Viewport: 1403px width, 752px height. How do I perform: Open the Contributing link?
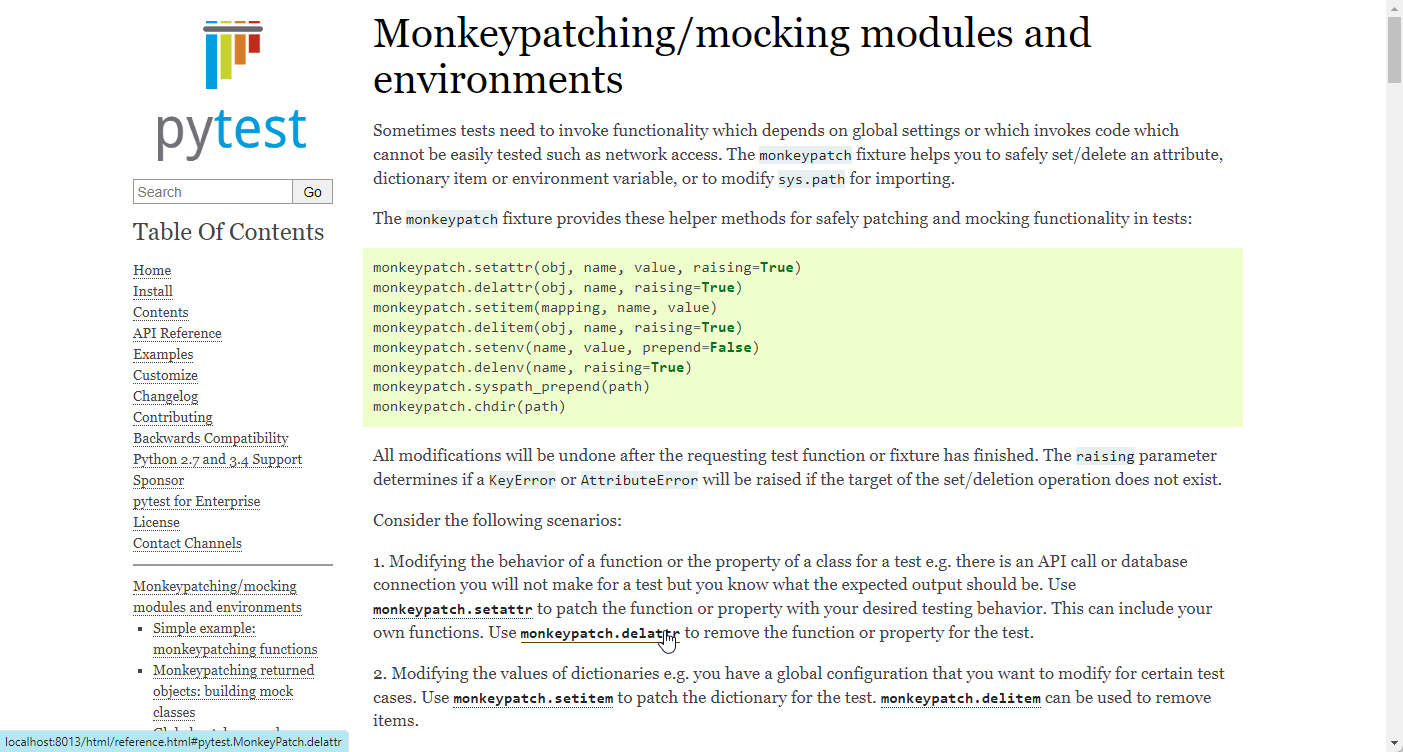(173, 417)
